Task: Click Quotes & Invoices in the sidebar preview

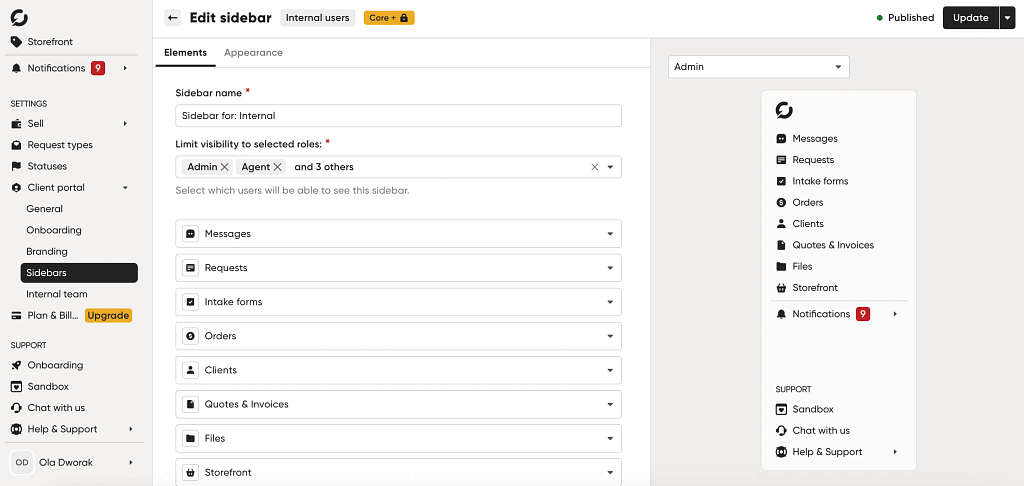Action: pos(833,245)
